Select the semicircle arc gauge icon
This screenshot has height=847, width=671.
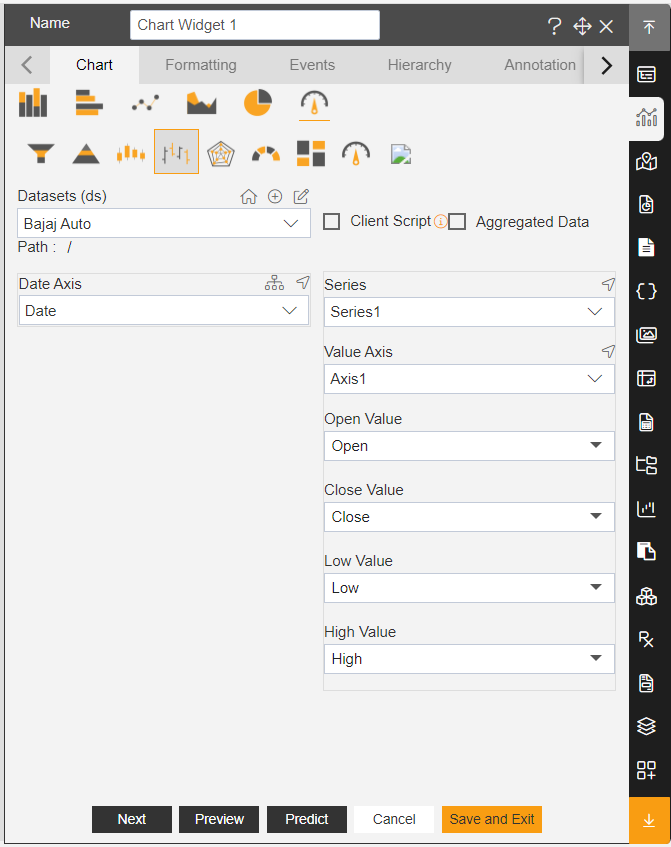(x=266, y=154)
